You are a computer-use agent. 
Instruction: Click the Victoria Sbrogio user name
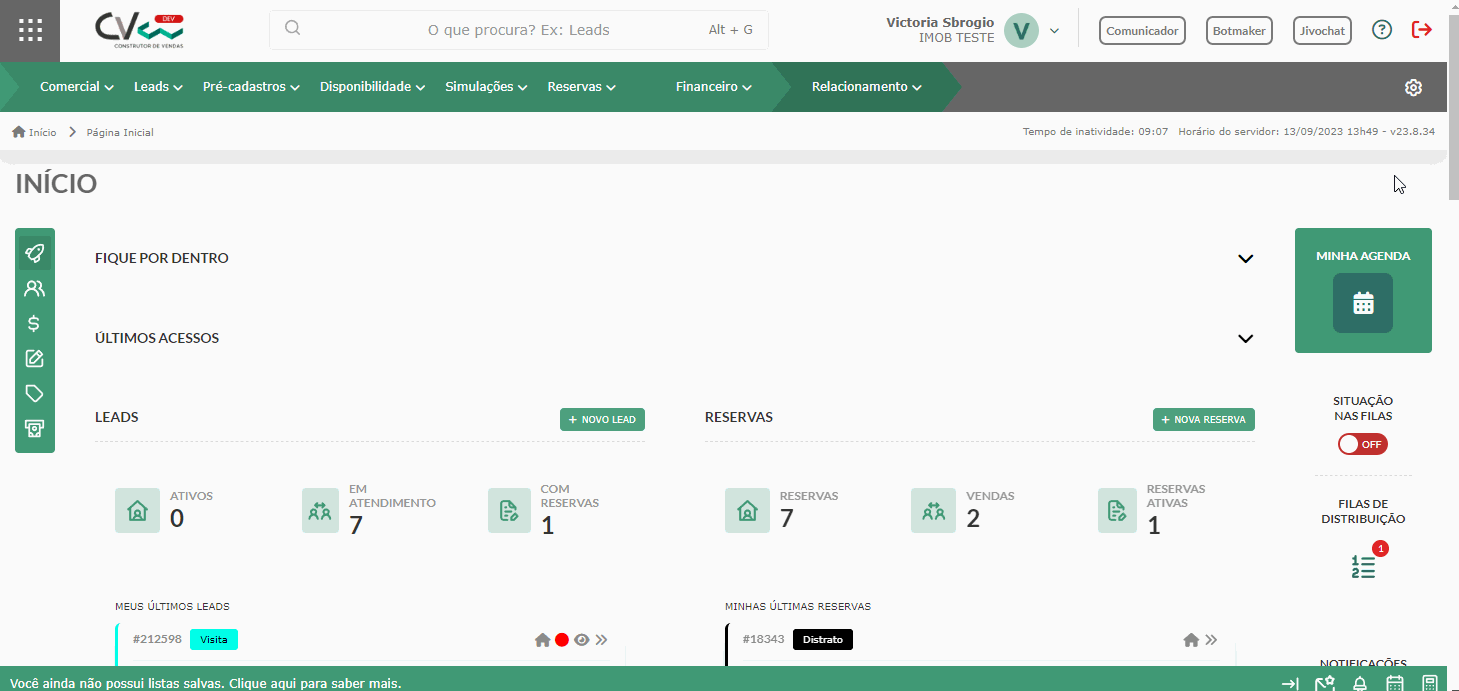940,22
